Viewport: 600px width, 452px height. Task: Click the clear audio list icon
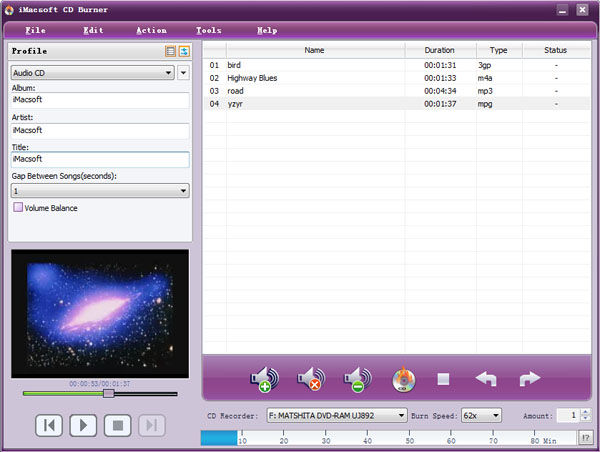pos(357,379)
